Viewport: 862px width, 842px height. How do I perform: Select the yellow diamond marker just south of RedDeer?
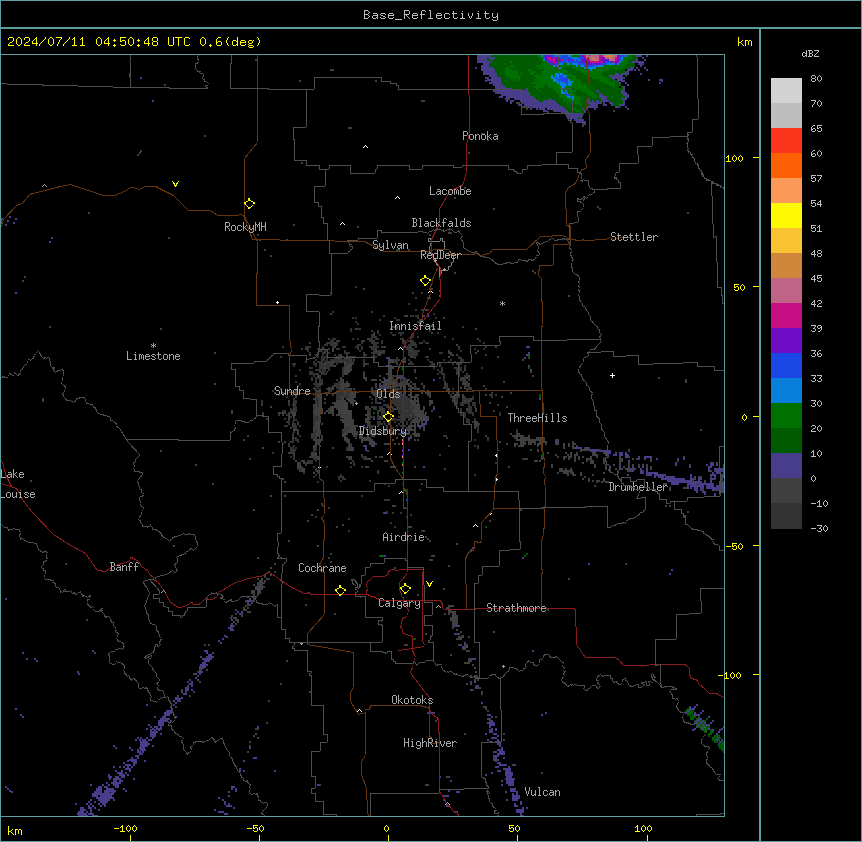point(426,281)
